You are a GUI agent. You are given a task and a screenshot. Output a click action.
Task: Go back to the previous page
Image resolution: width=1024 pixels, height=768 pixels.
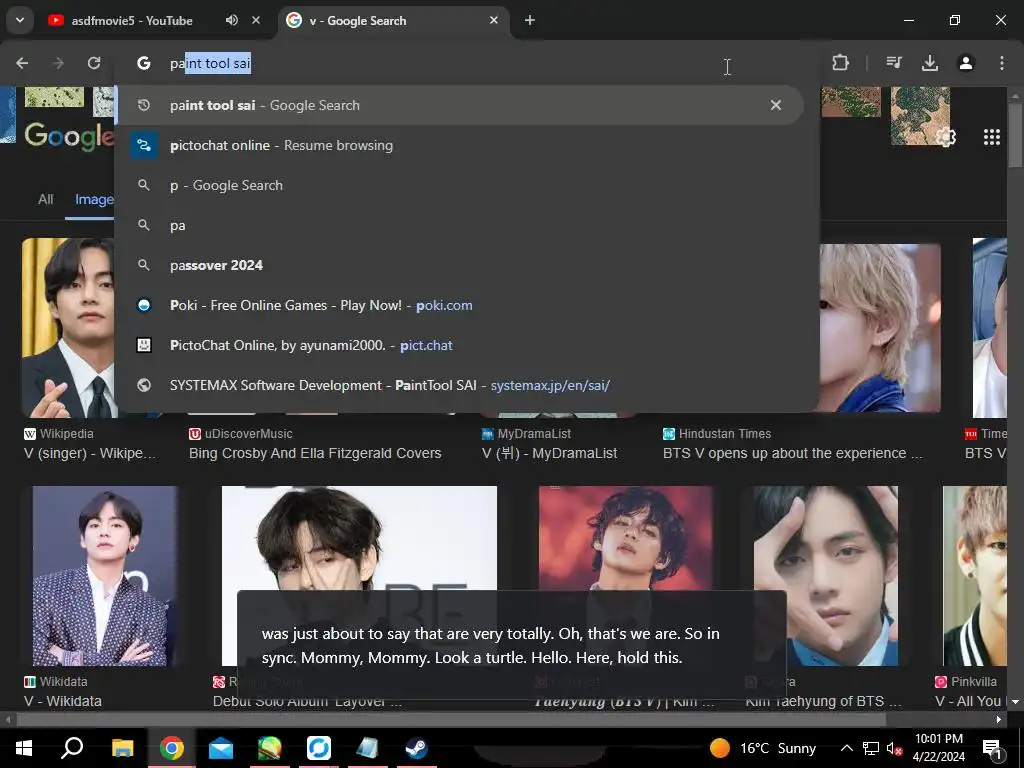pos(22,63)
